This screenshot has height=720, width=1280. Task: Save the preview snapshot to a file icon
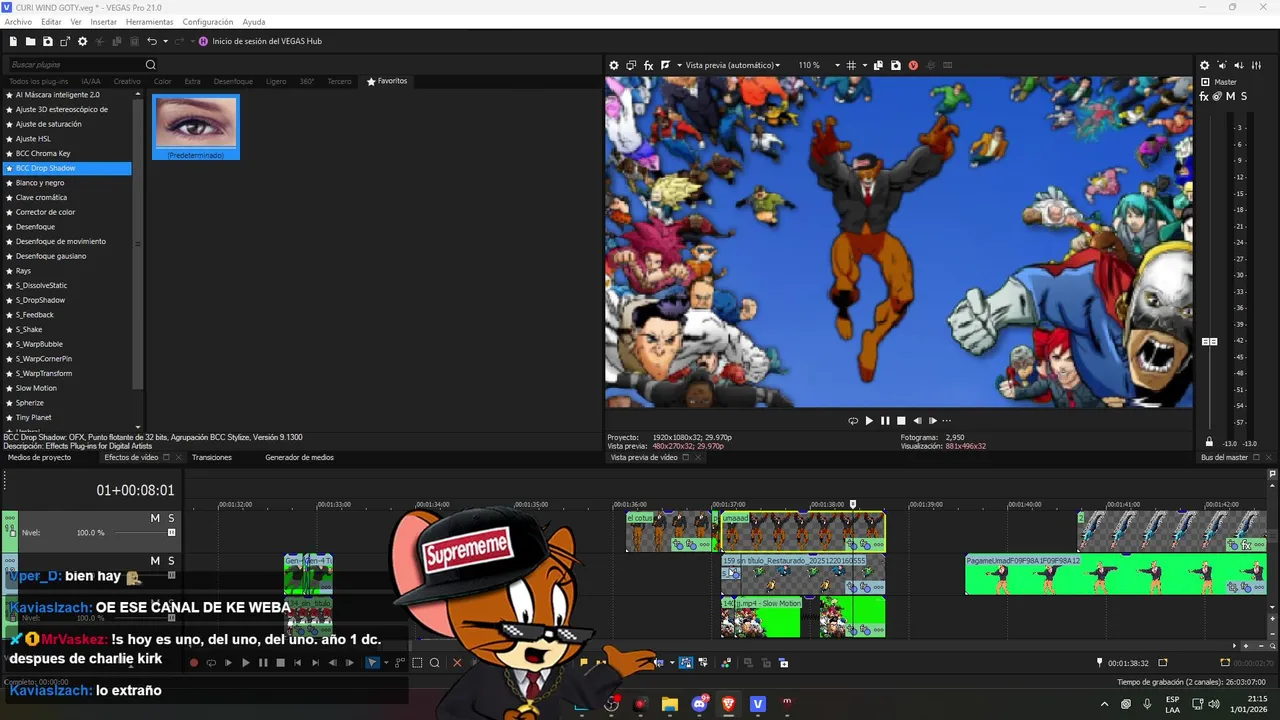coord(895,65)
